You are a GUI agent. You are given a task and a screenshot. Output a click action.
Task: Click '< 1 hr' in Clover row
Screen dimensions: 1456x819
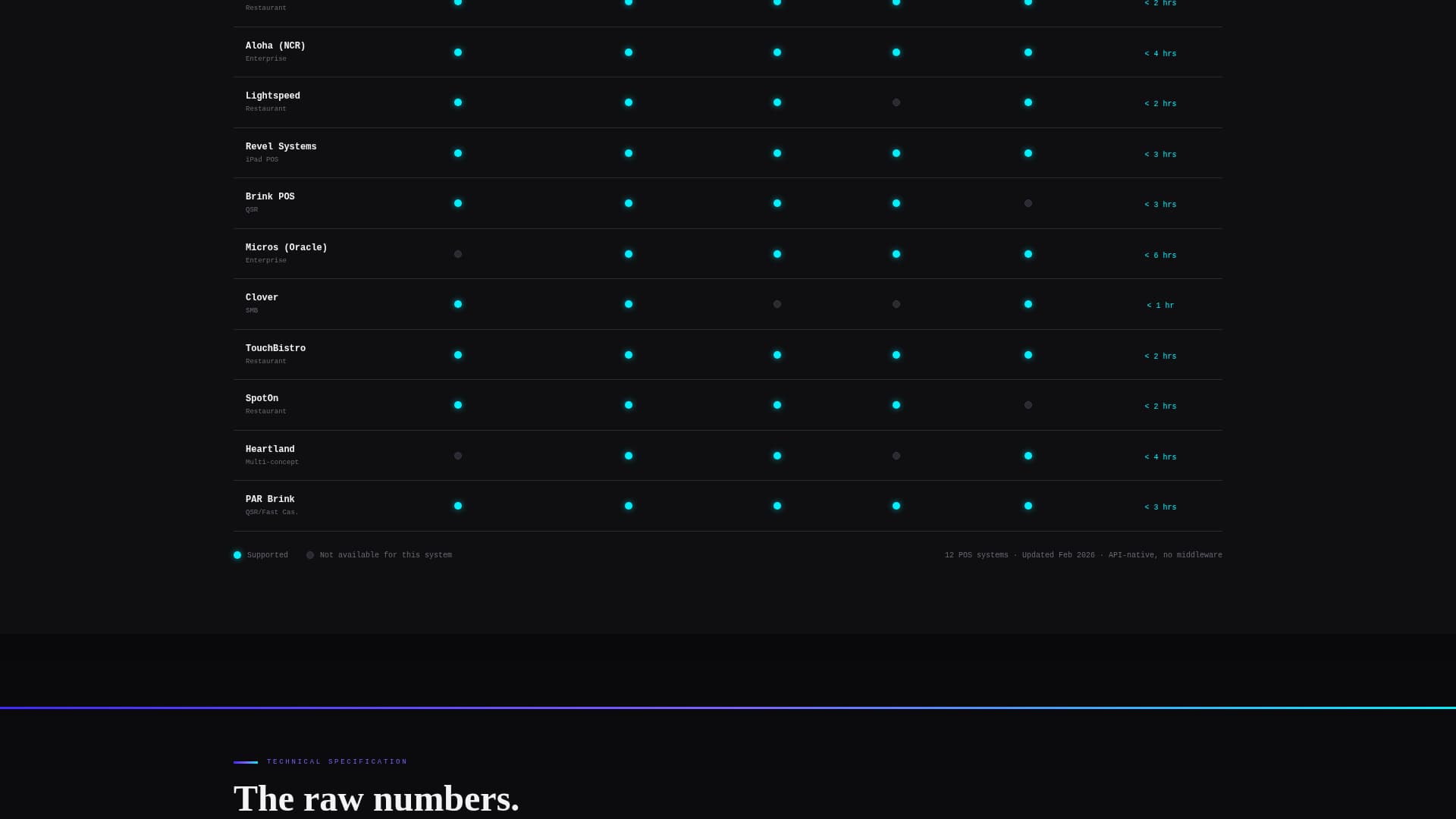pos(1160,306)
